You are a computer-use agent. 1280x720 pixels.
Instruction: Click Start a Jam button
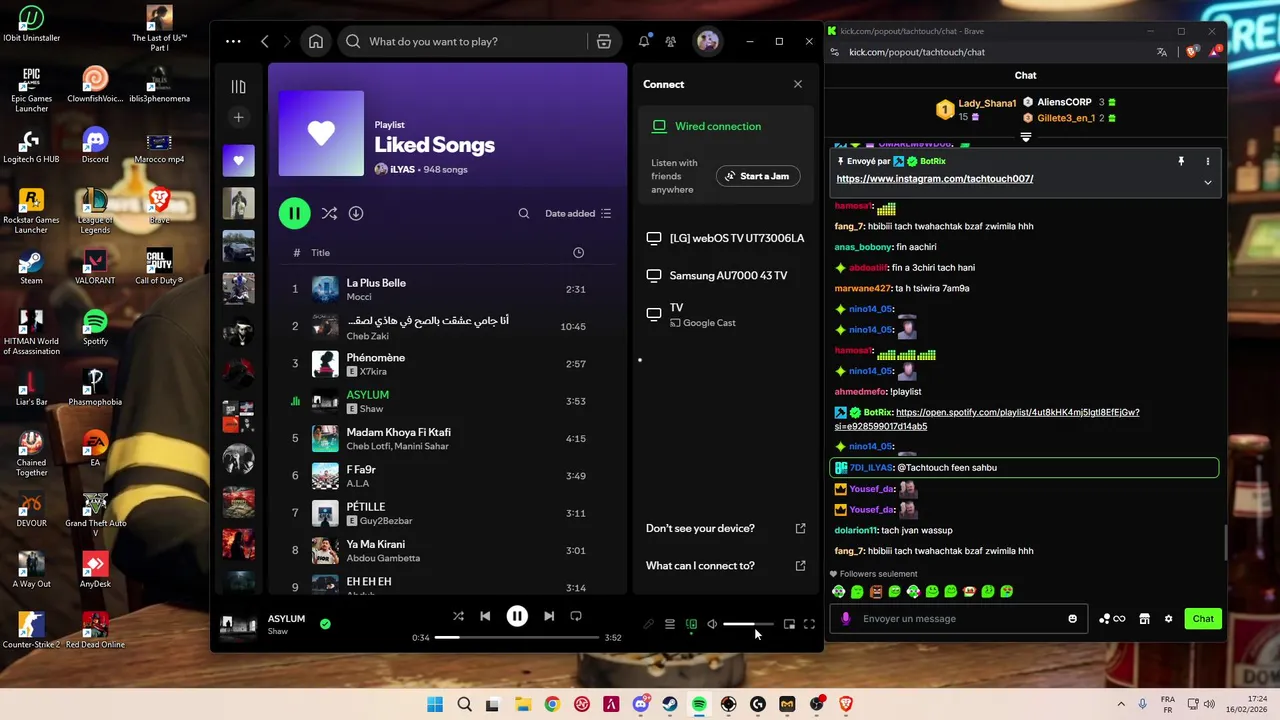click(x=758, y=176)
